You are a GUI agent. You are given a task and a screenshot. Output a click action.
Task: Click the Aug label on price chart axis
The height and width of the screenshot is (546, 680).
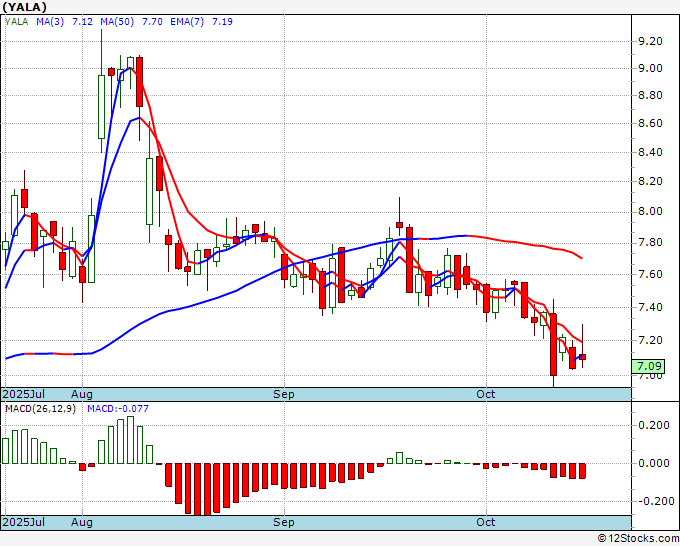[x=82, y=394]
